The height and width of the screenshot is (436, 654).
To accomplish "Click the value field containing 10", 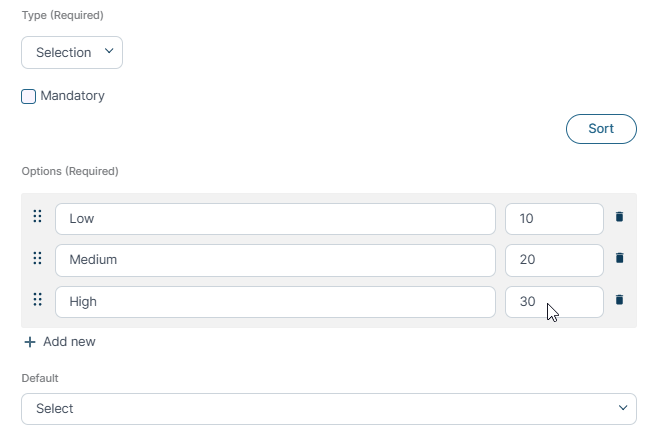I will coord(554,219).
